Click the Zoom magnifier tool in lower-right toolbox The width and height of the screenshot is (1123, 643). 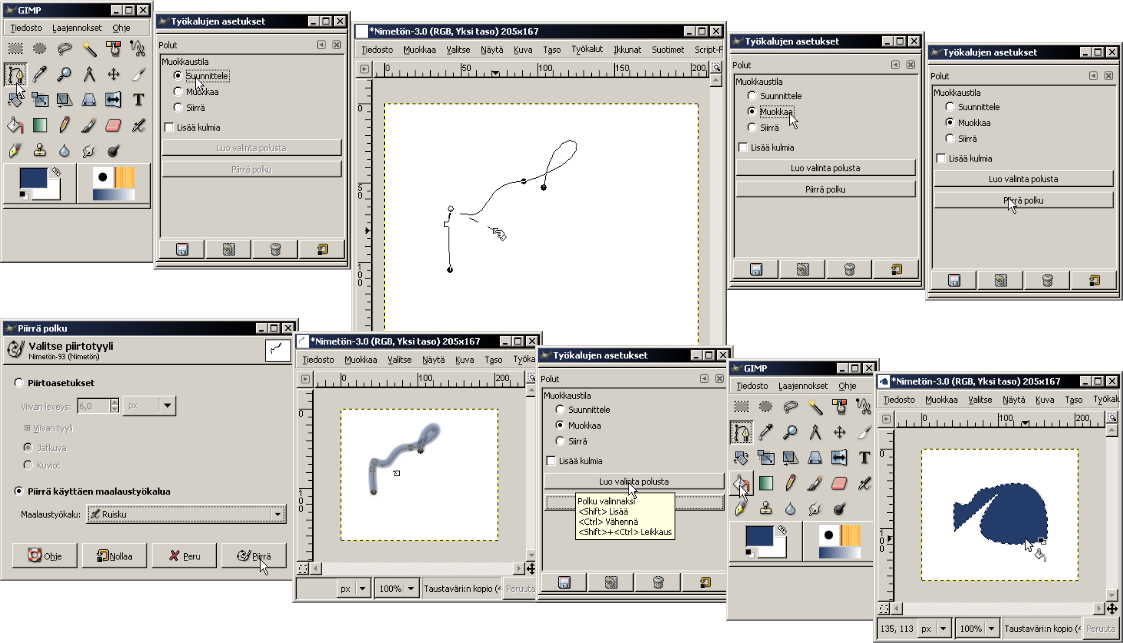tap(790, 432)
